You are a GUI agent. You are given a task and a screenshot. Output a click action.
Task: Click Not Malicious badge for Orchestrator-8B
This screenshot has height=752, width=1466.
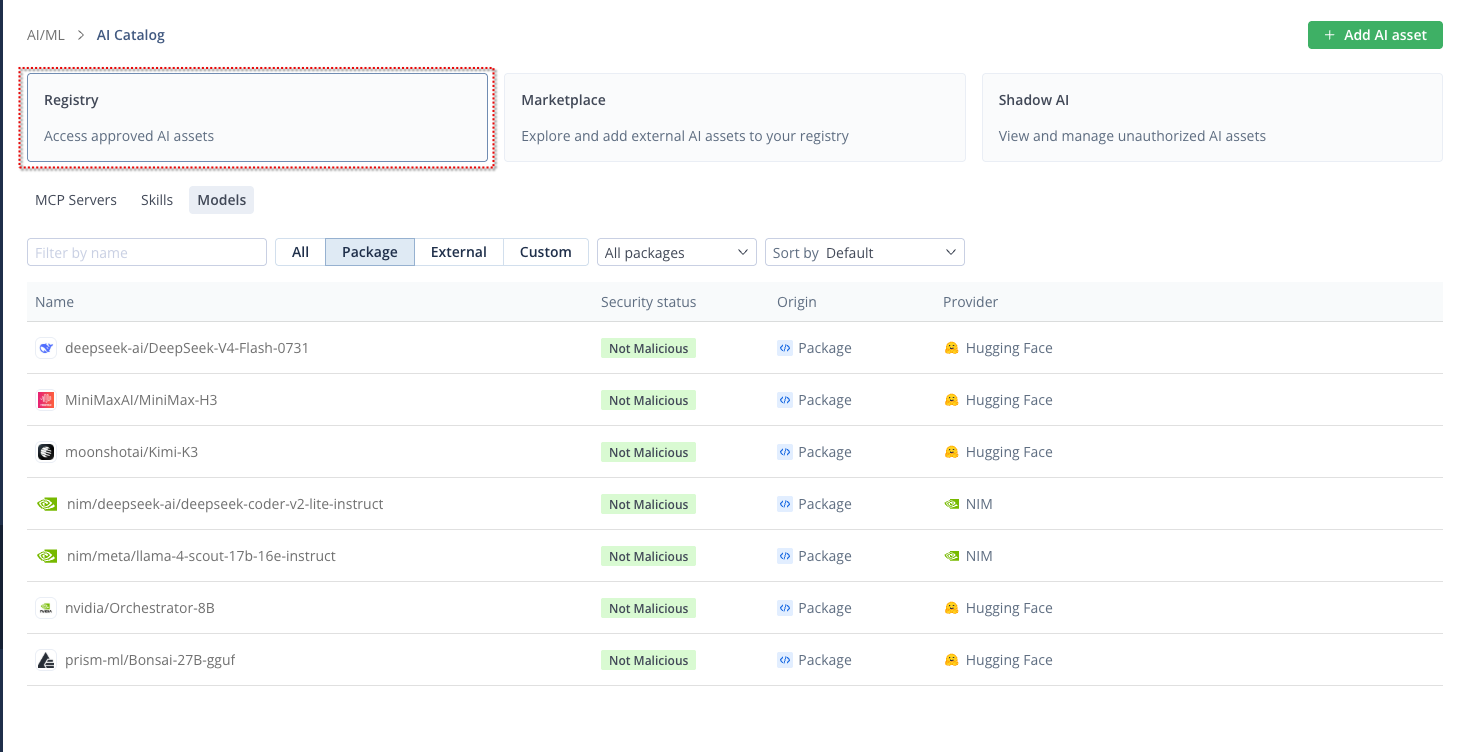649,608
